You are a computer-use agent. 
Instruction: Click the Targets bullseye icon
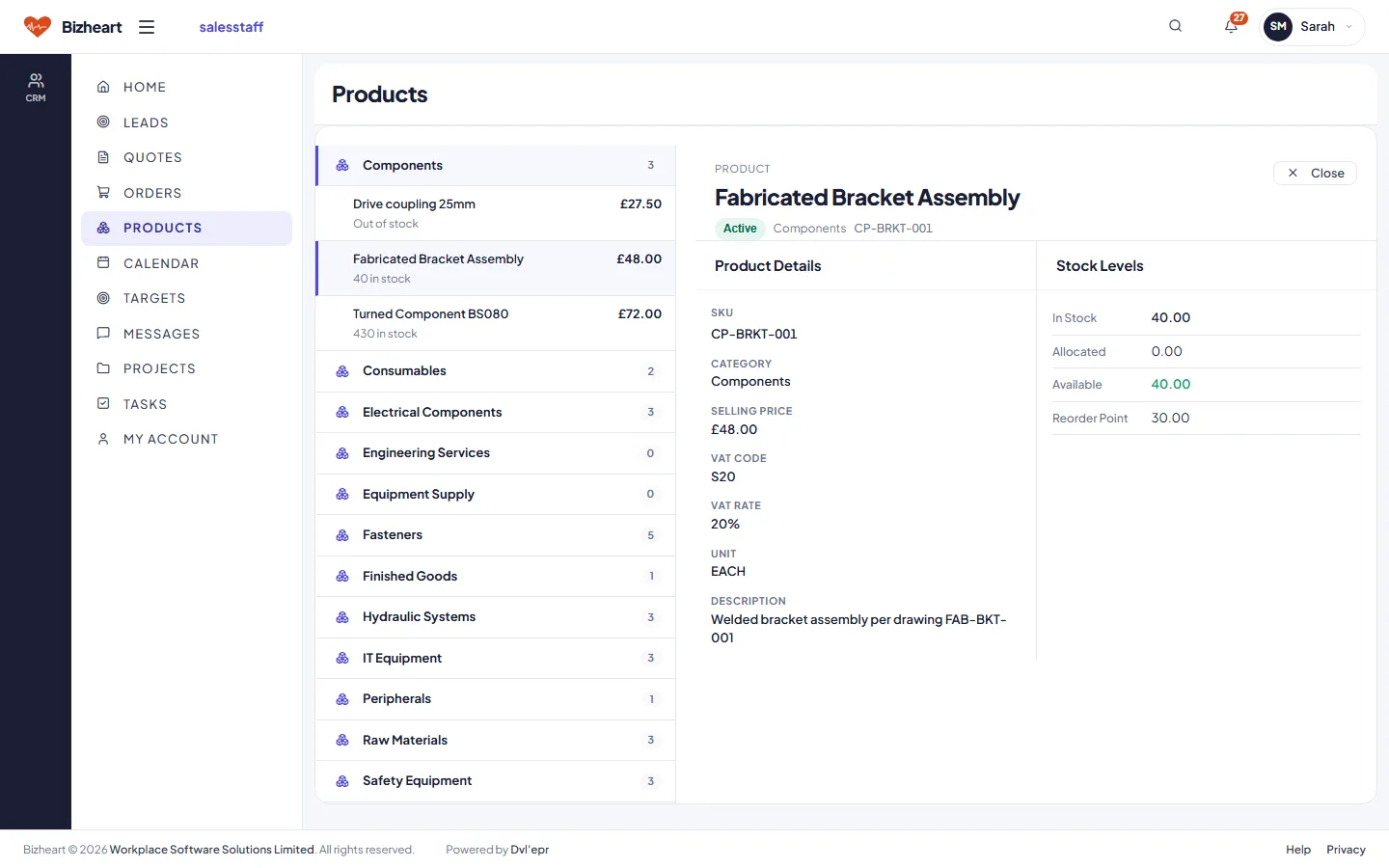[103, 298]
